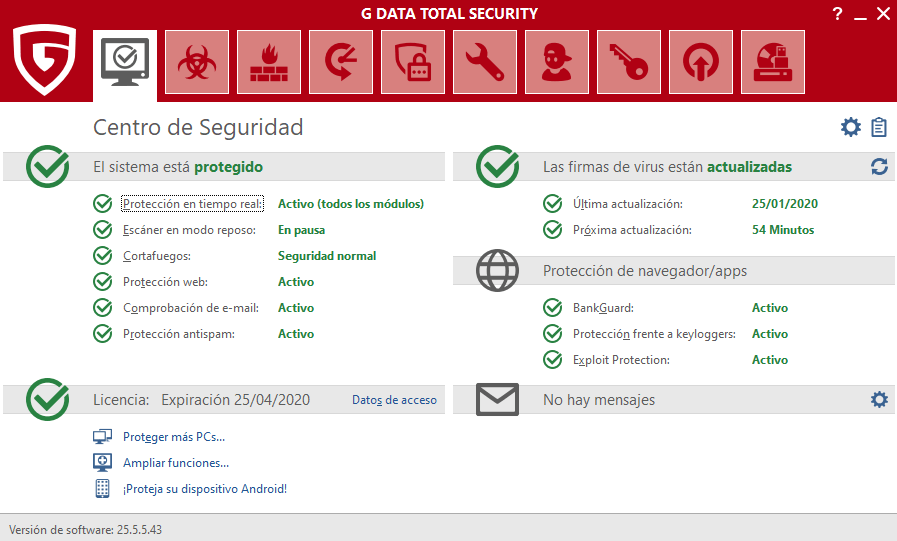
Task: Click the 25/01/2020 update date
Action: 785,204
